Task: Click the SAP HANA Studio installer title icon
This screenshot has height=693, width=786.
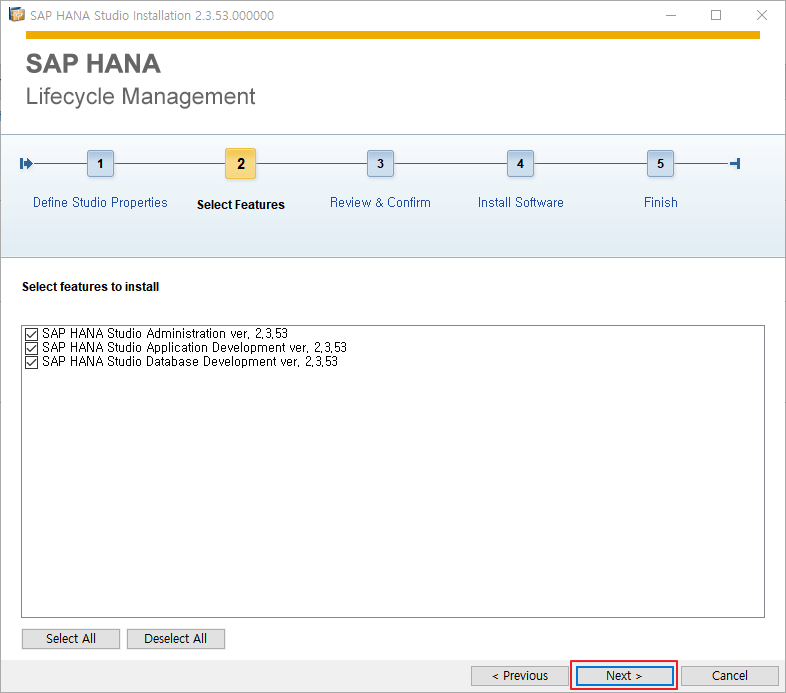Action: tap(17, 15)
